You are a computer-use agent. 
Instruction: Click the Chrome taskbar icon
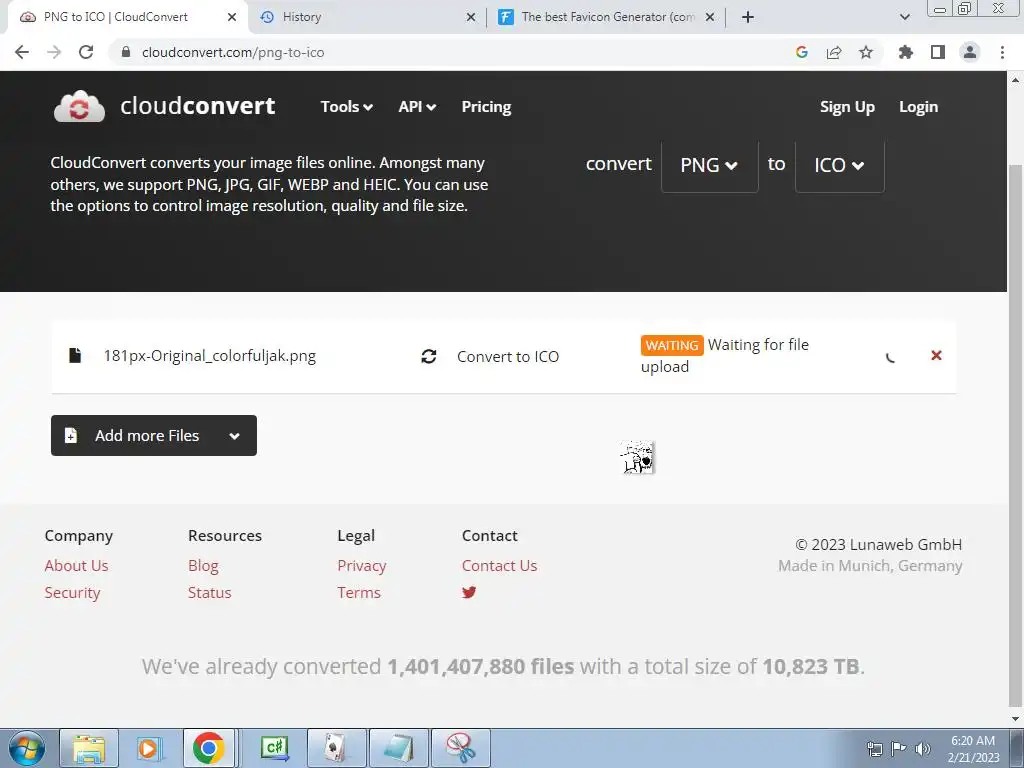coord(208,748)
